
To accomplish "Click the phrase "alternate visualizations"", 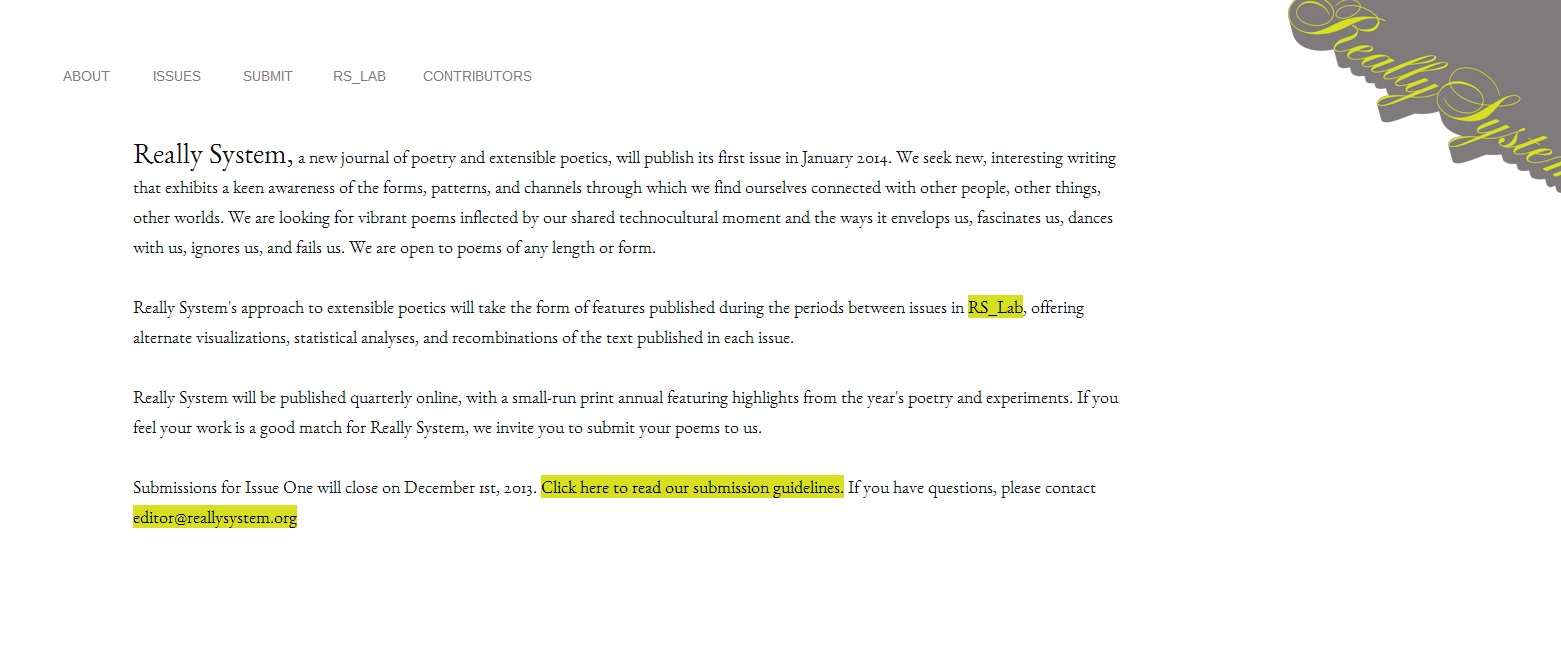I will click(x=211, y=338).
